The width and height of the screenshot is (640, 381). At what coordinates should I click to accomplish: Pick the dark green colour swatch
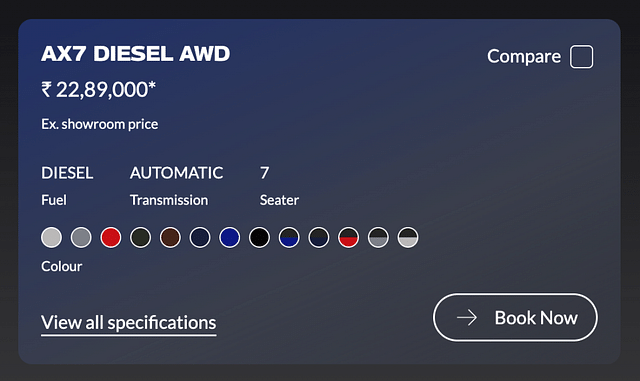[x=140, y=237]
